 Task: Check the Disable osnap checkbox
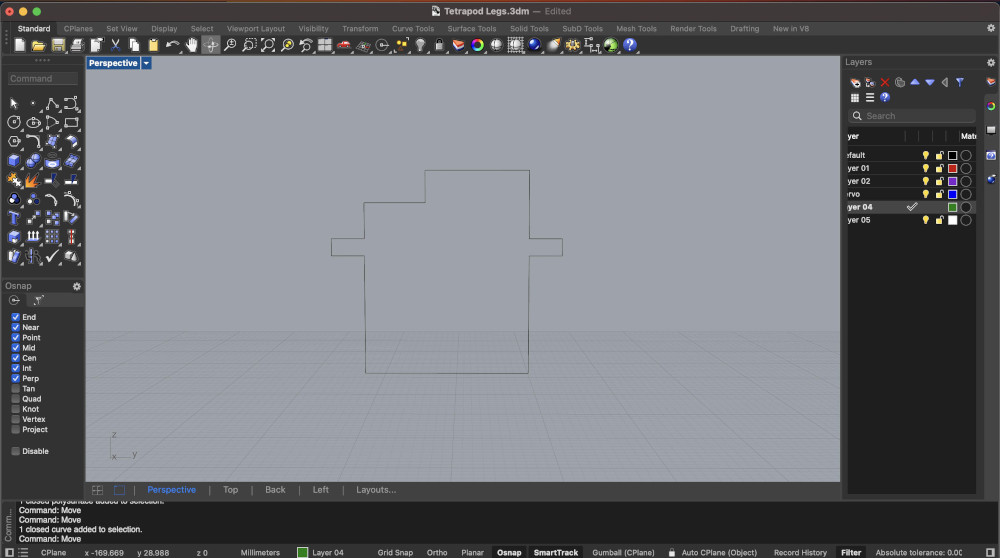coord(15,451)
